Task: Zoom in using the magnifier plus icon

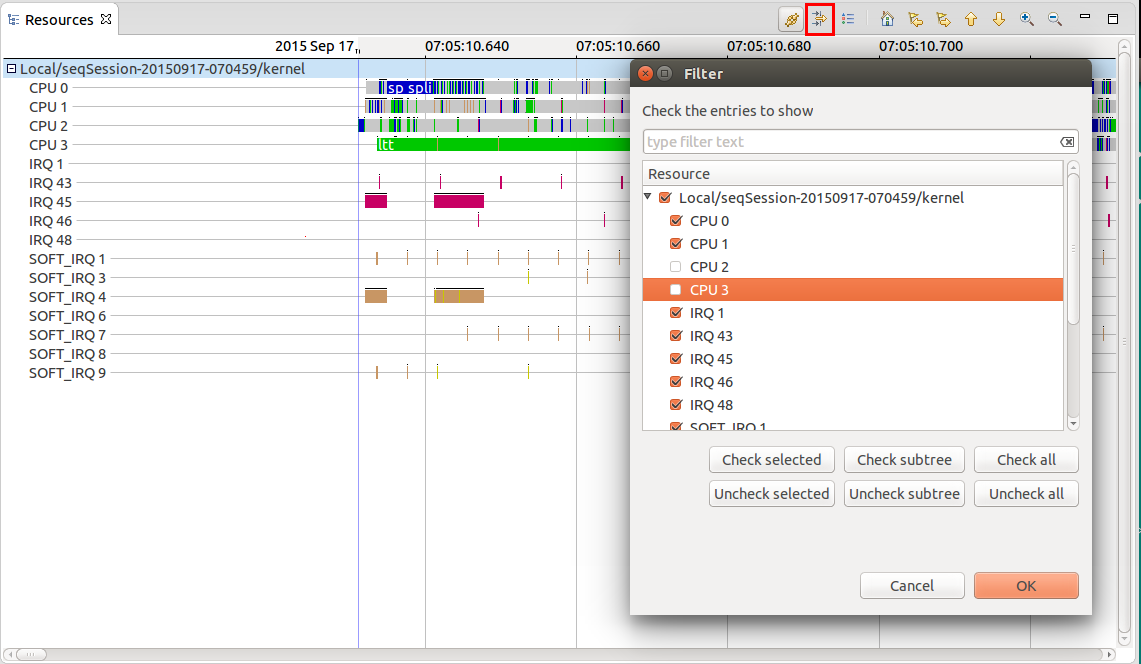Action: 1027,19
